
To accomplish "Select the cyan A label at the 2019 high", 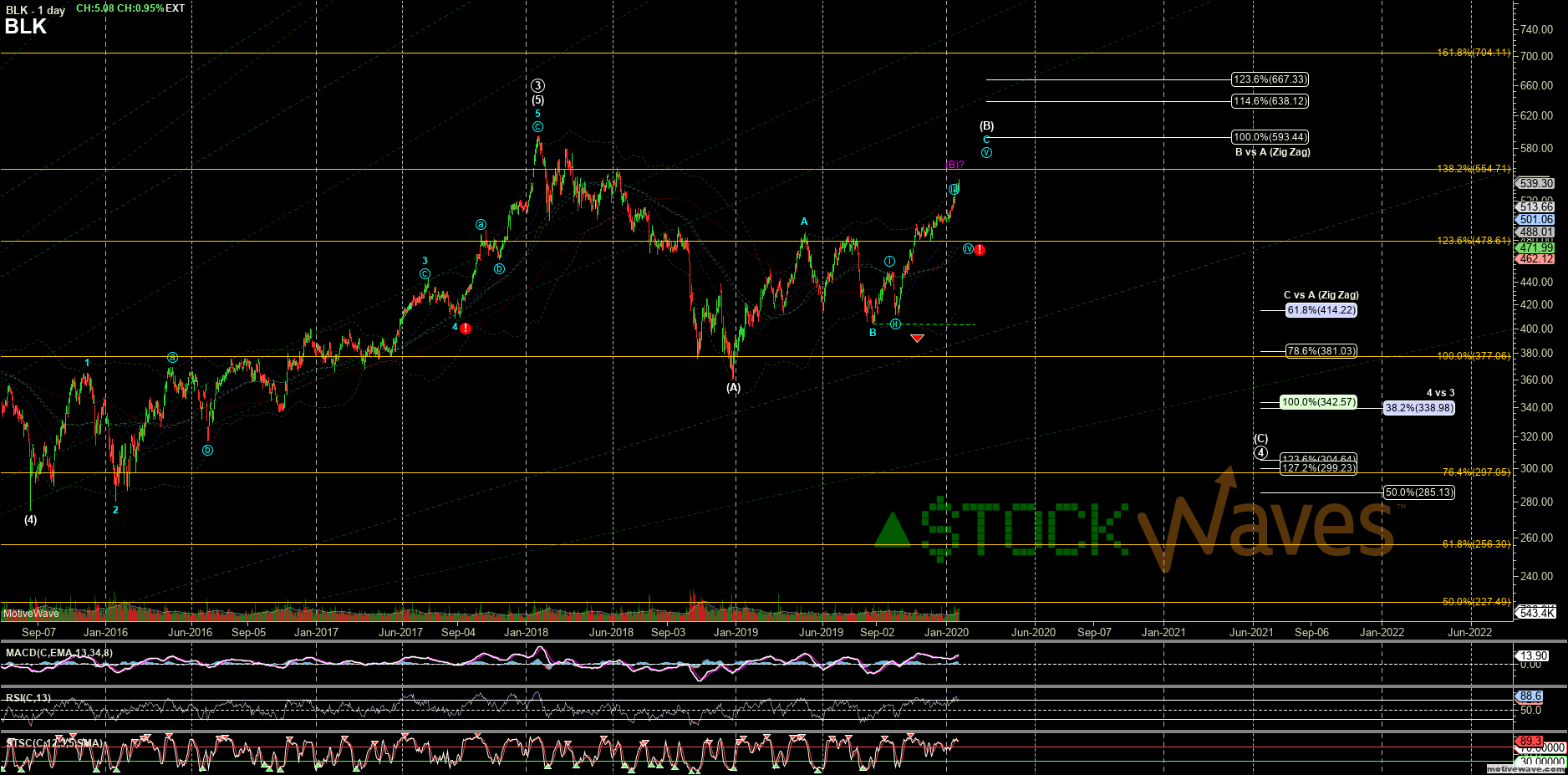I will [x=804, y=222].
